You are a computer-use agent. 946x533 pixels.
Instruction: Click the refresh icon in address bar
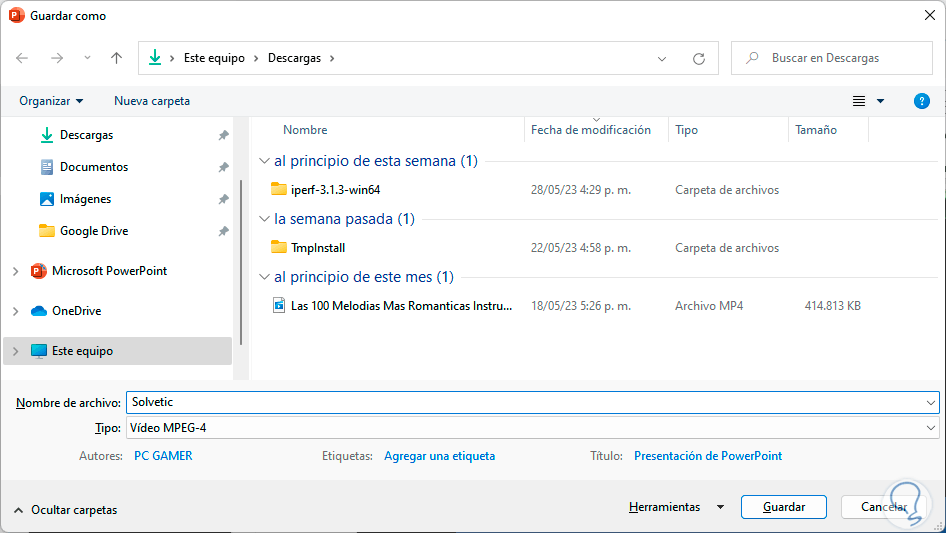[x=699, y=58]
